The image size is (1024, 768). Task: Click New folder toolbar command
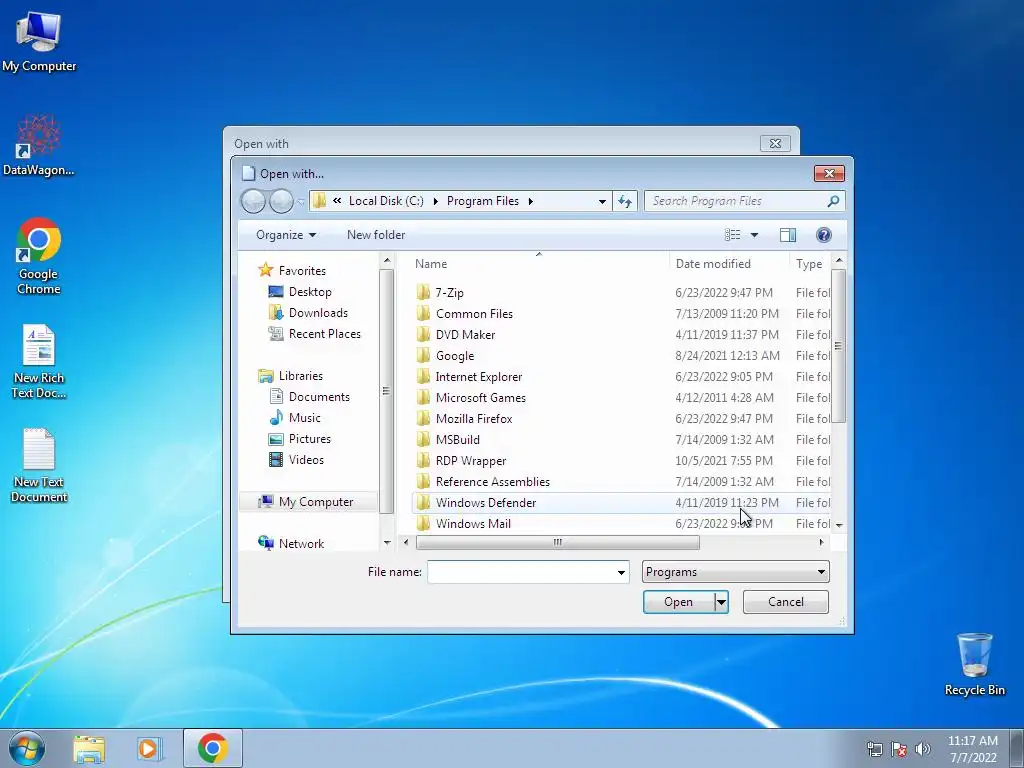(x=376, y=235)
